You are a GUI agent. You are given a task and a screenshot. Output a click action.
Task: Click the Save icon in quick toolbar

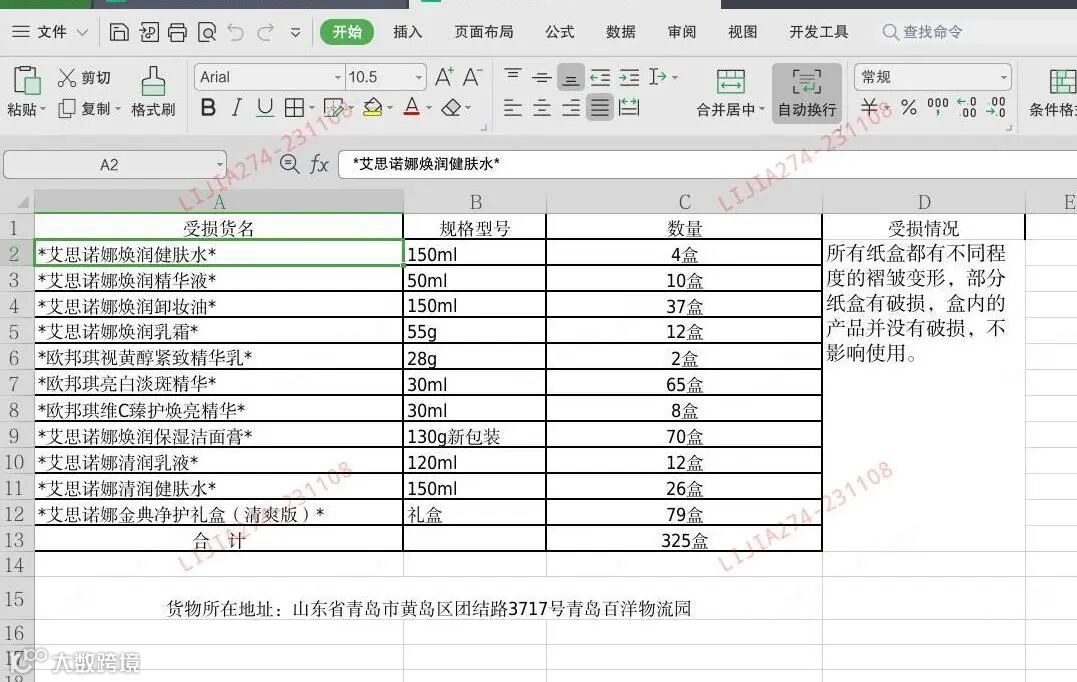pos(119,32)
